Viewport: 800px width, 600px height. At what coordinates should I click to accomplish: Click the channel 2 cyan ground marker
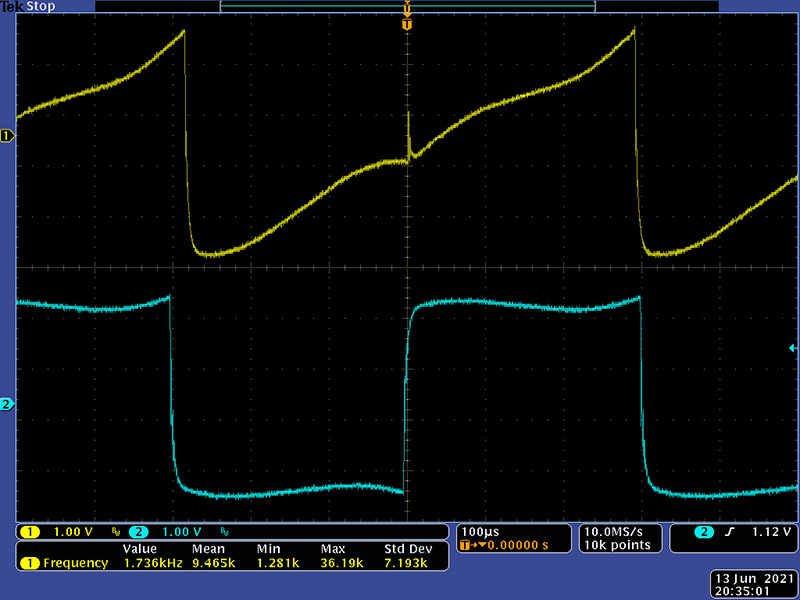click(x=7, y=404)
